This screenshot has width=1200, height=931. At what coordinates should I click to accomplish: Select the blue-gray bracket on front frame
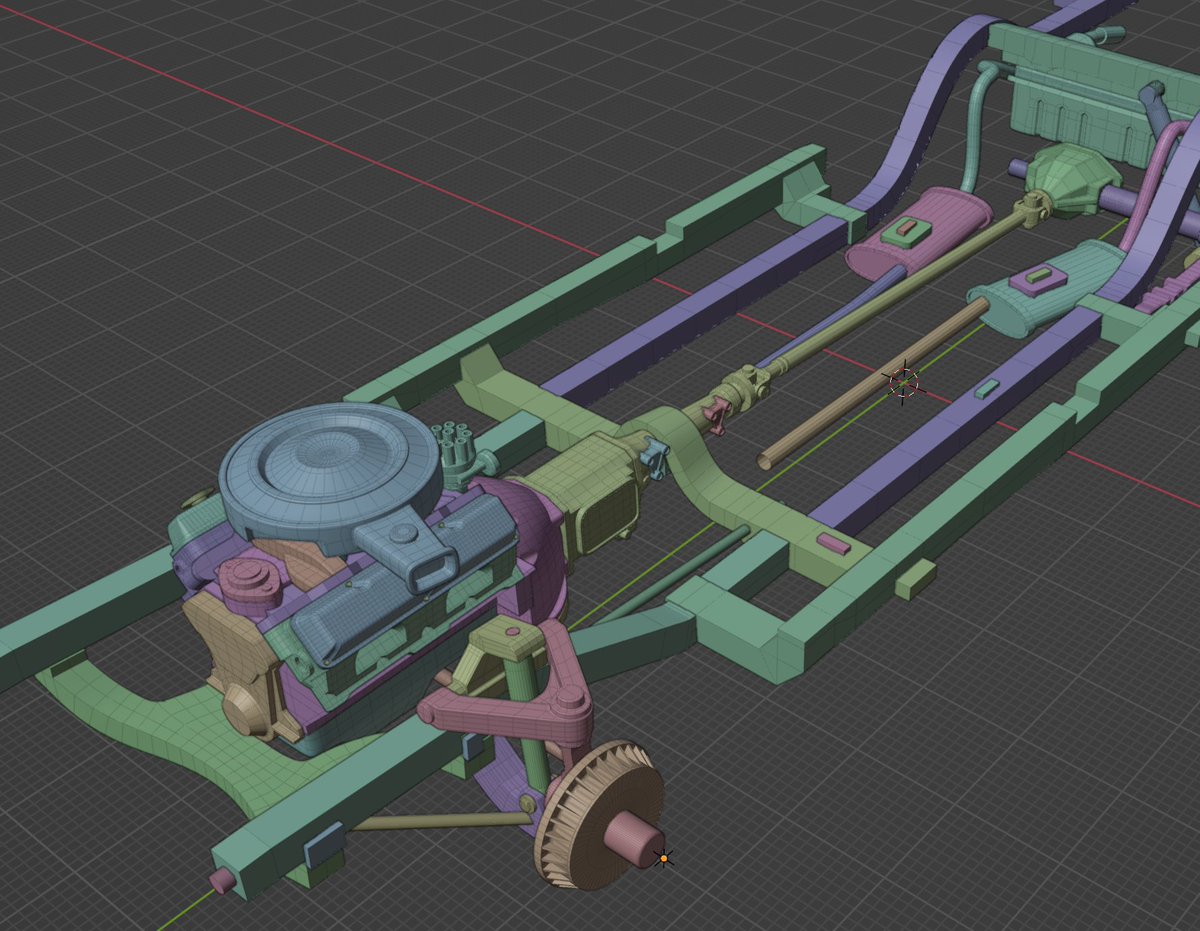click(x=324, y=845)
